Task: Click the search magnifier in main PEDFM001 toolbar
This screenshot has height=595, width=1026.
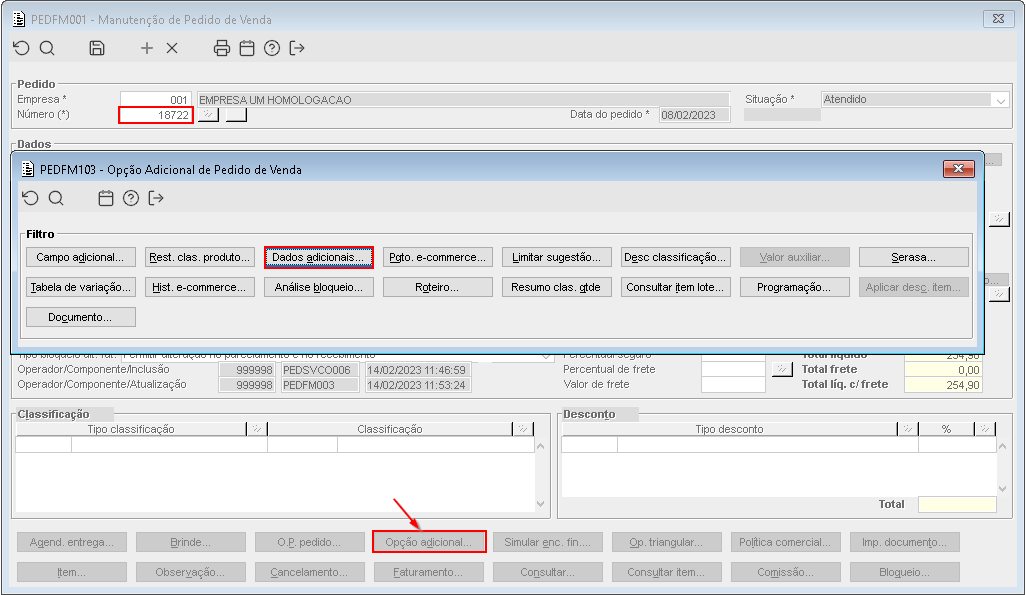Action: [x=47, y=48]
